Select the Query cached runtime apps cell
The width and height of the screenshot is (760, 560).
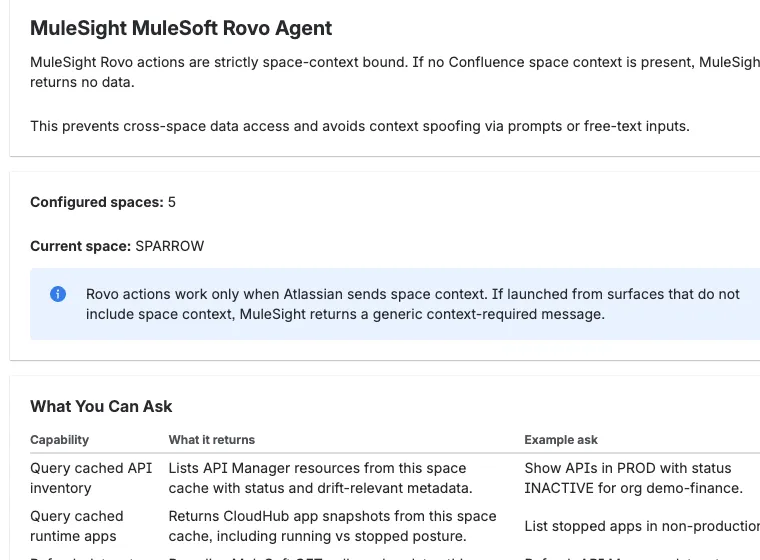click(77, 526)
